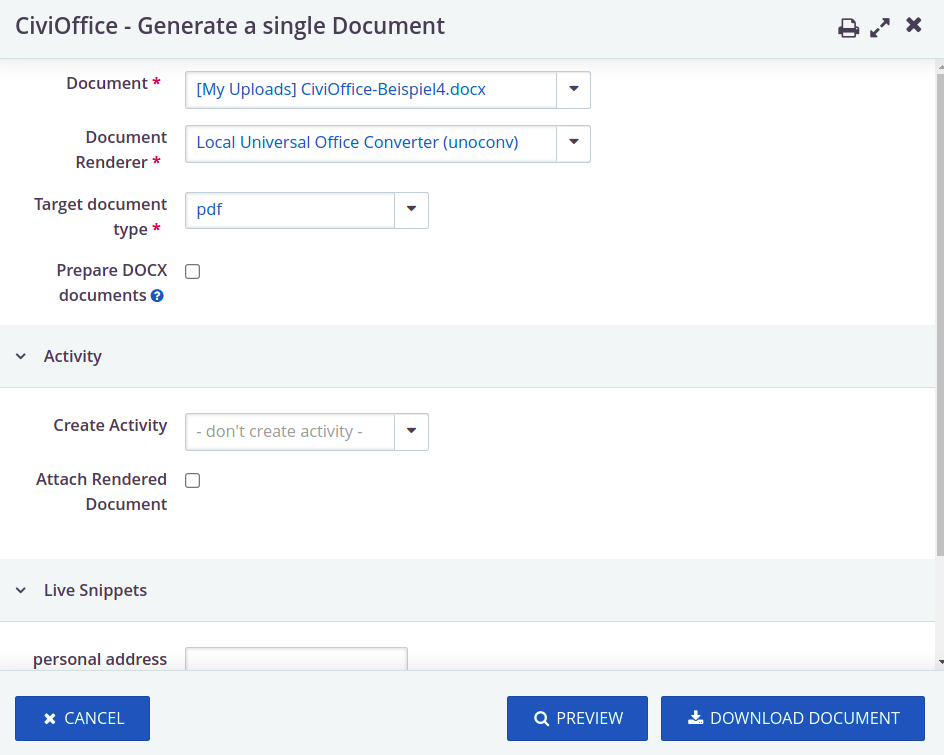Click the Target document type label
Viewport: 944px width, 755px height.
point(101,217)
